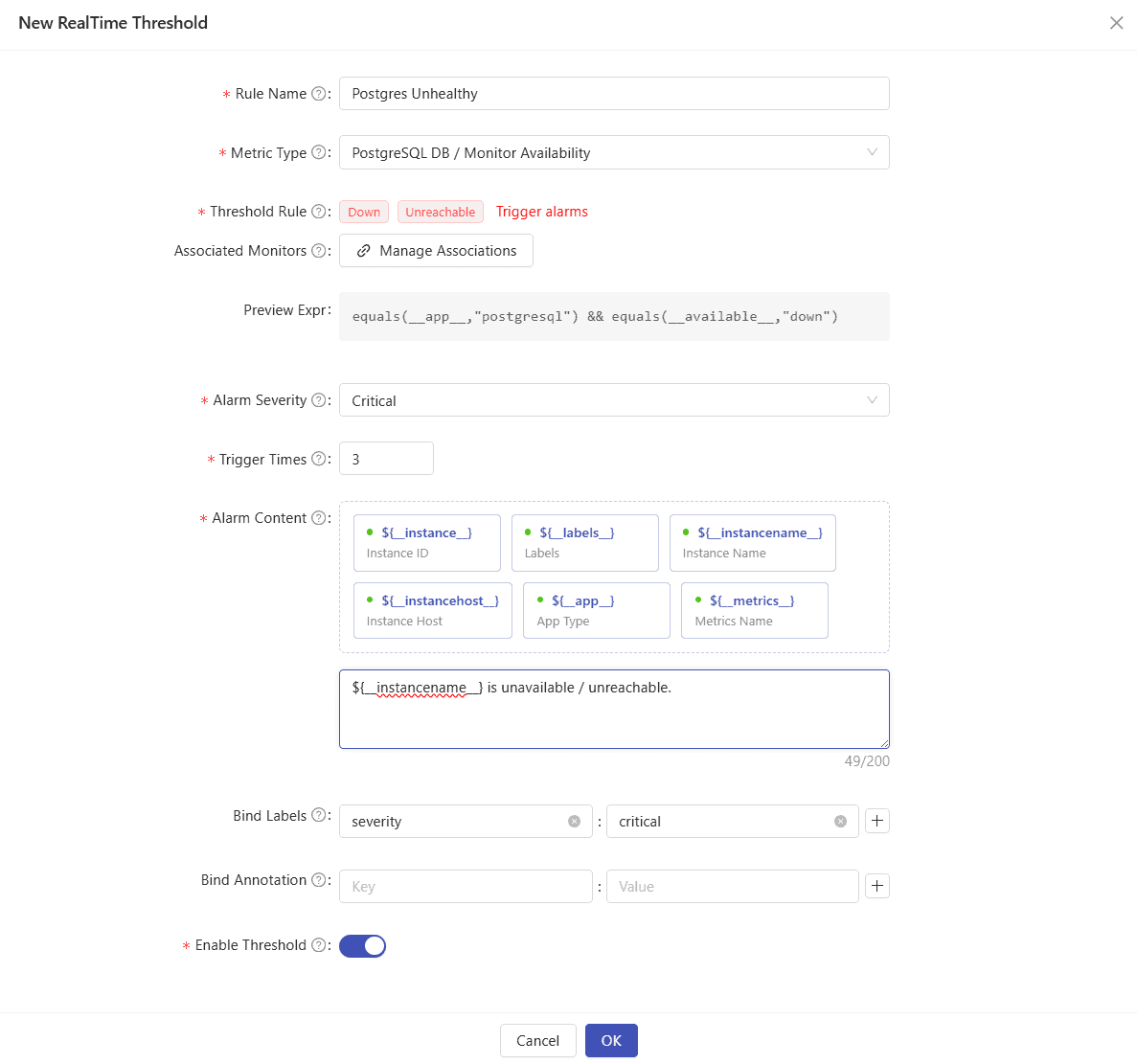This screenshot has width=1137, height=1064.
Task: Click the New RealTime Threshold title
Action: click(x=113, y=23)
